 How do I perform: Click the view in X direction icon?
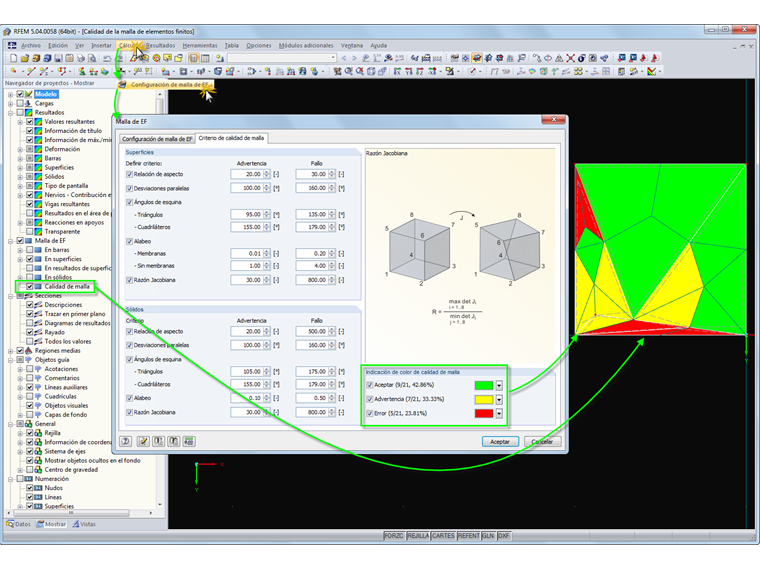click(397, 71)
